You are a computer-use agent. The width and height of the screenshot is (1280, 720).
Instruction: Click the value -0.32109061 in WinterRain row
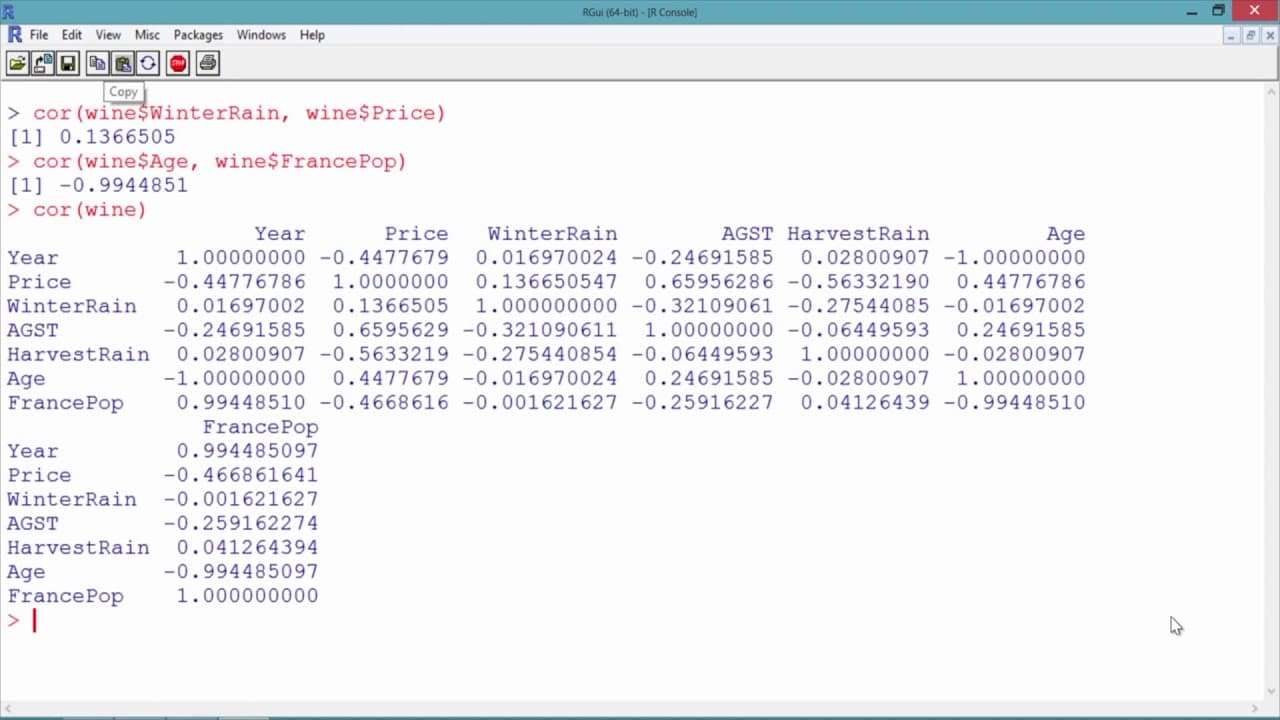tap(702, 306)
